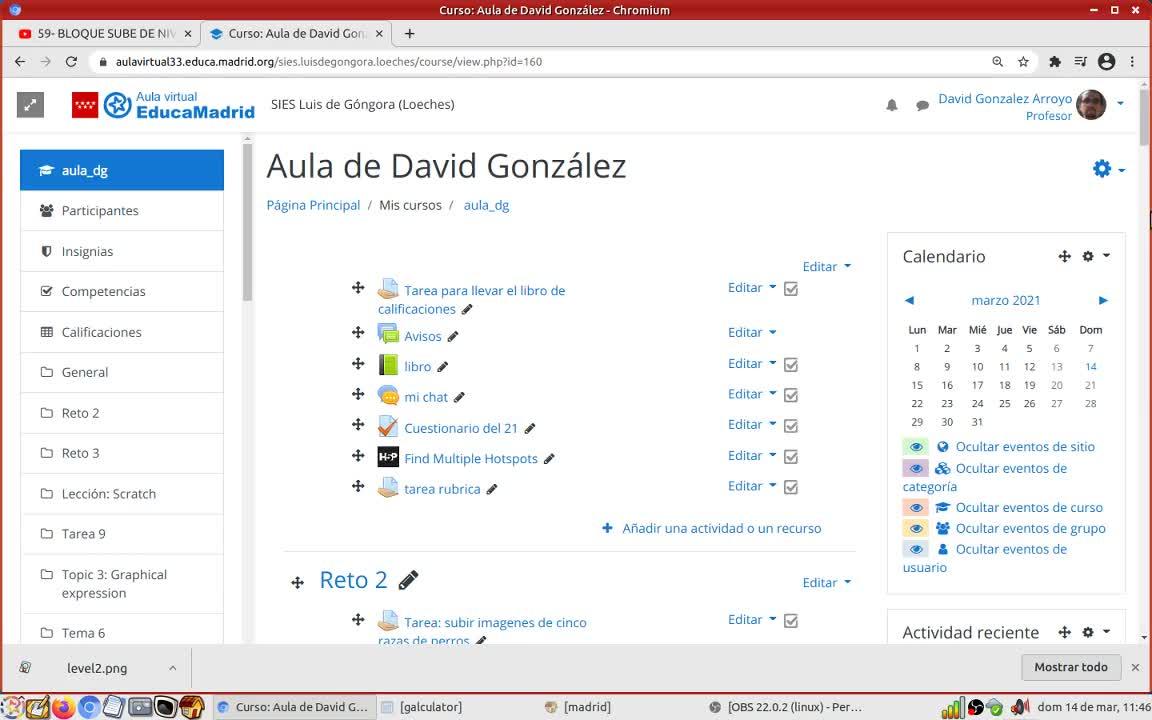Open Editar dropdown for Find Multiple Hotspots

[752, 456]
